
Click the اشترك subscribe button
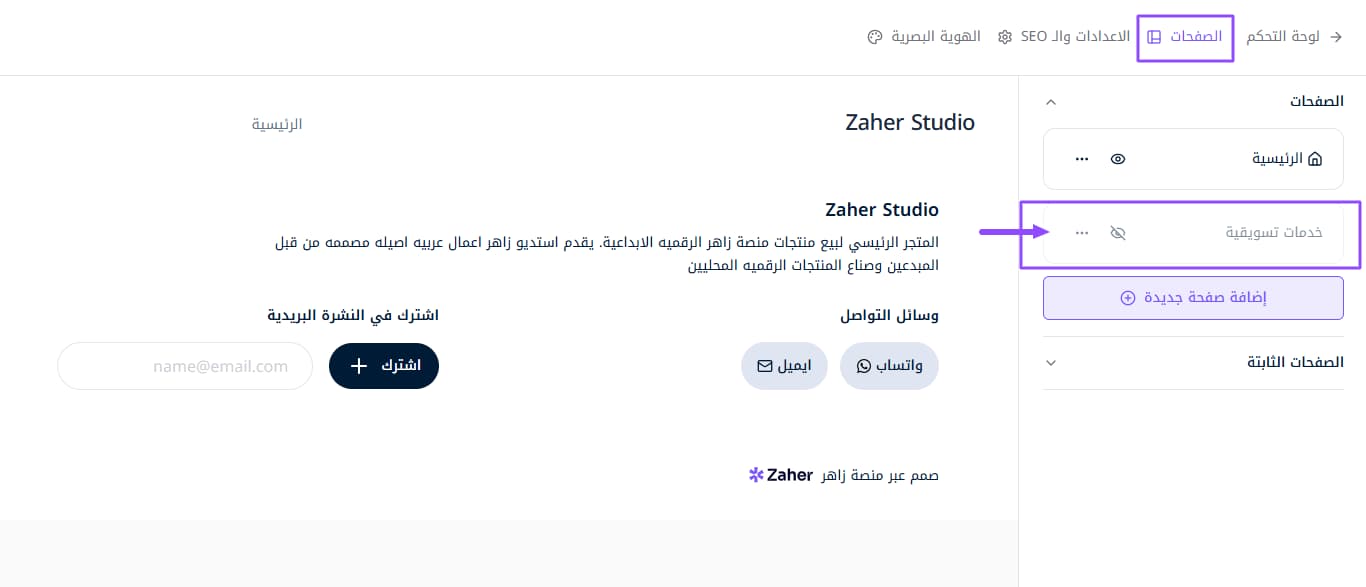tap(384, 366)
